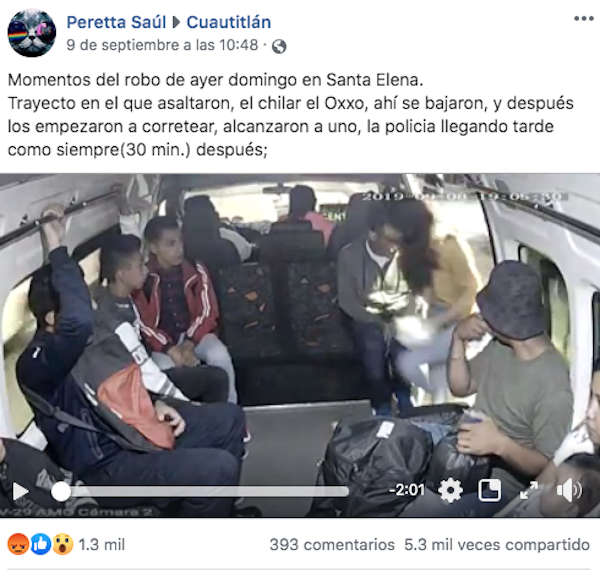Click the public globe privacy icon

(x=279, y=46)
